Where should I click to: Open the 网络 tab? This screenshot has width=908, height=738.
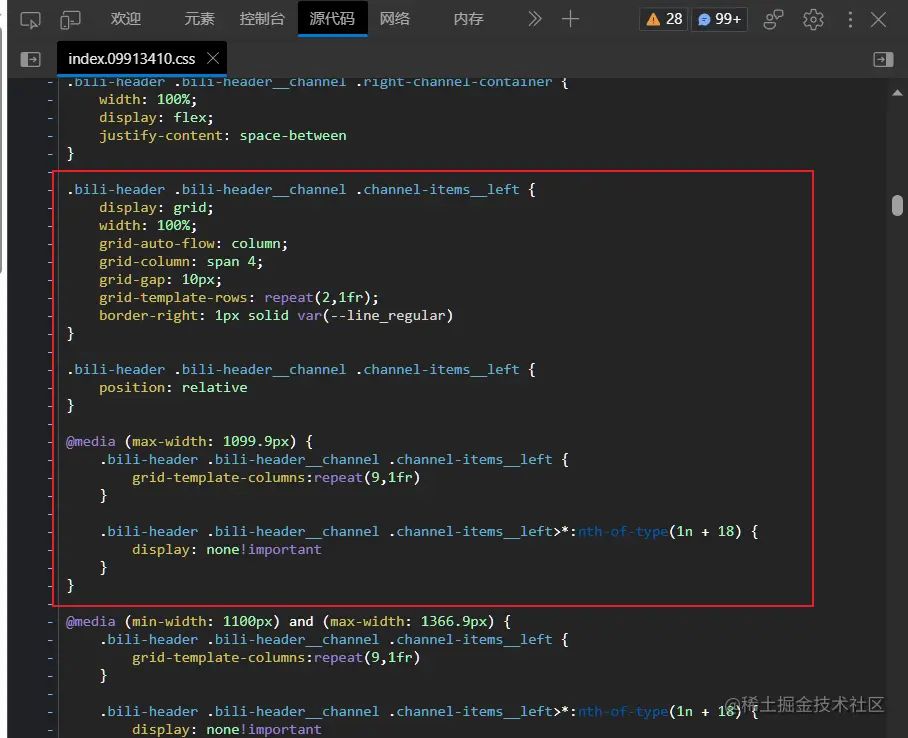pos(395,19)
